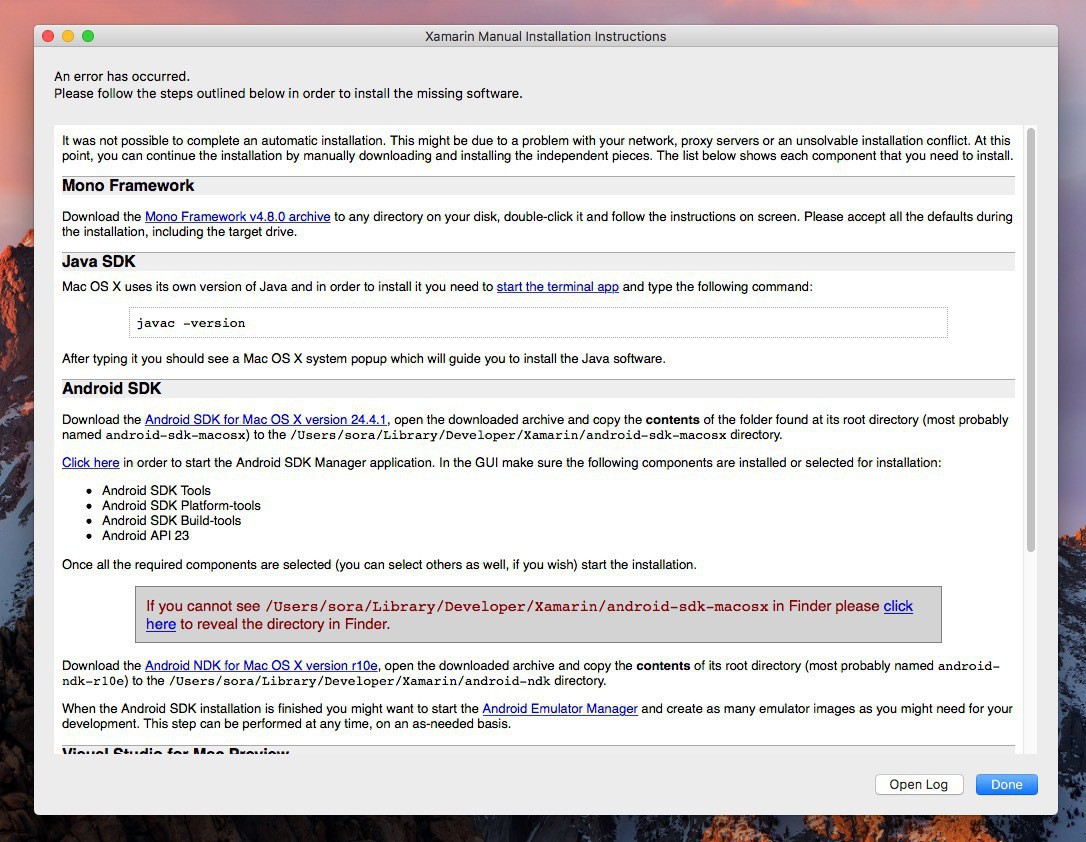Open Android SDK for Mac OS X download link
Screen dimensions: 1086x842
point(266,420)
